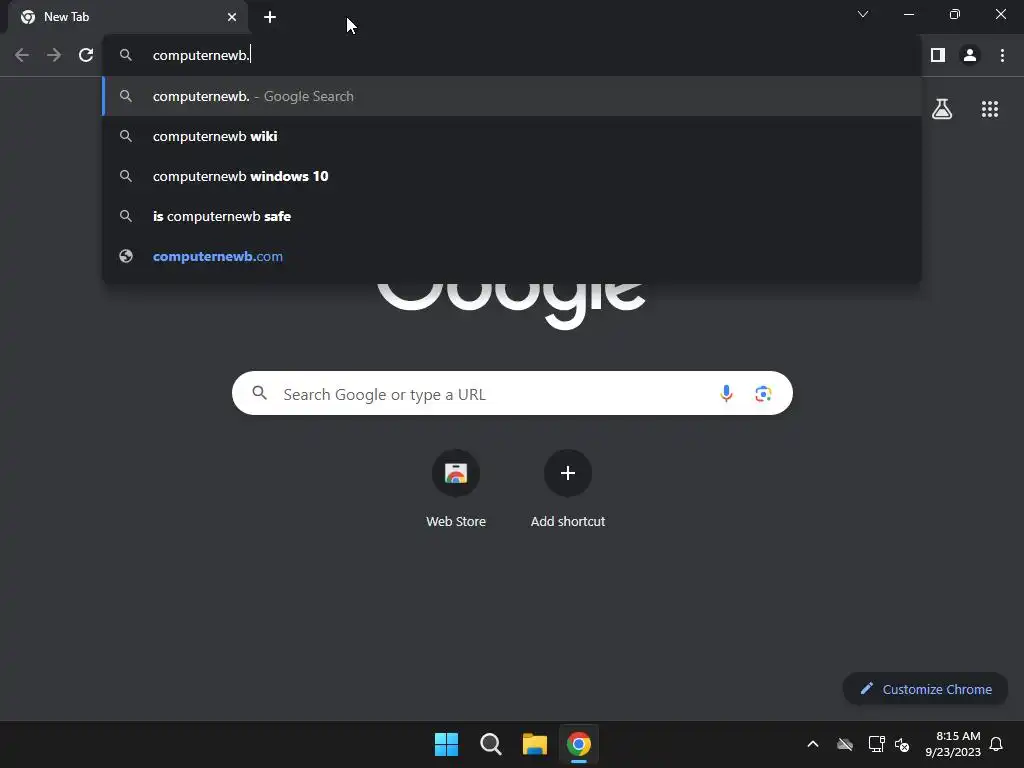Open the computernewb.com URL suggestion
Viewport: 1024px width, 768px height.
coord(512,256)
